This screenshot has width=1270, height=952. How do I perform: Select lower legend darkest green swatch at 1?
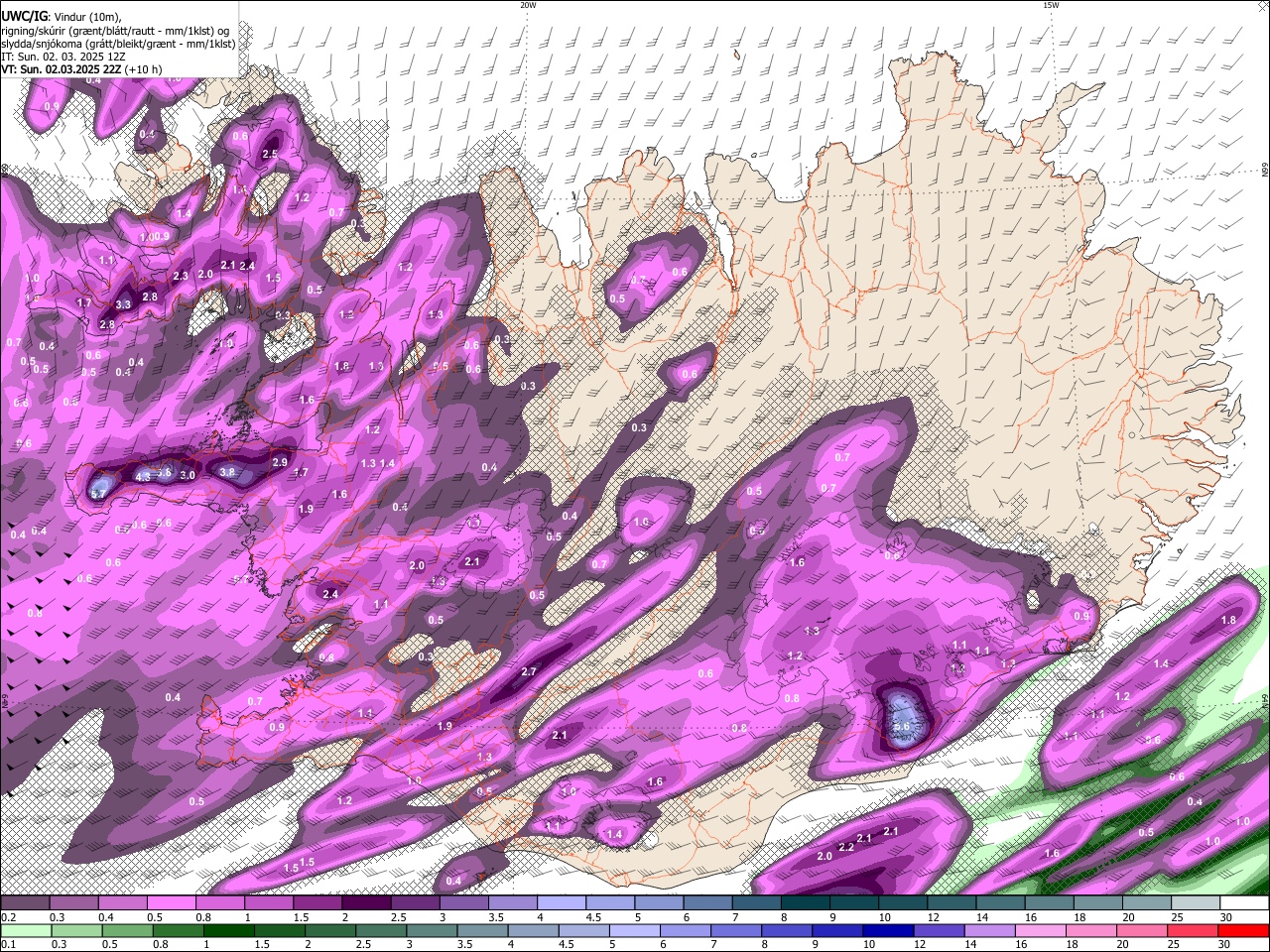click(x=229, y=930)
